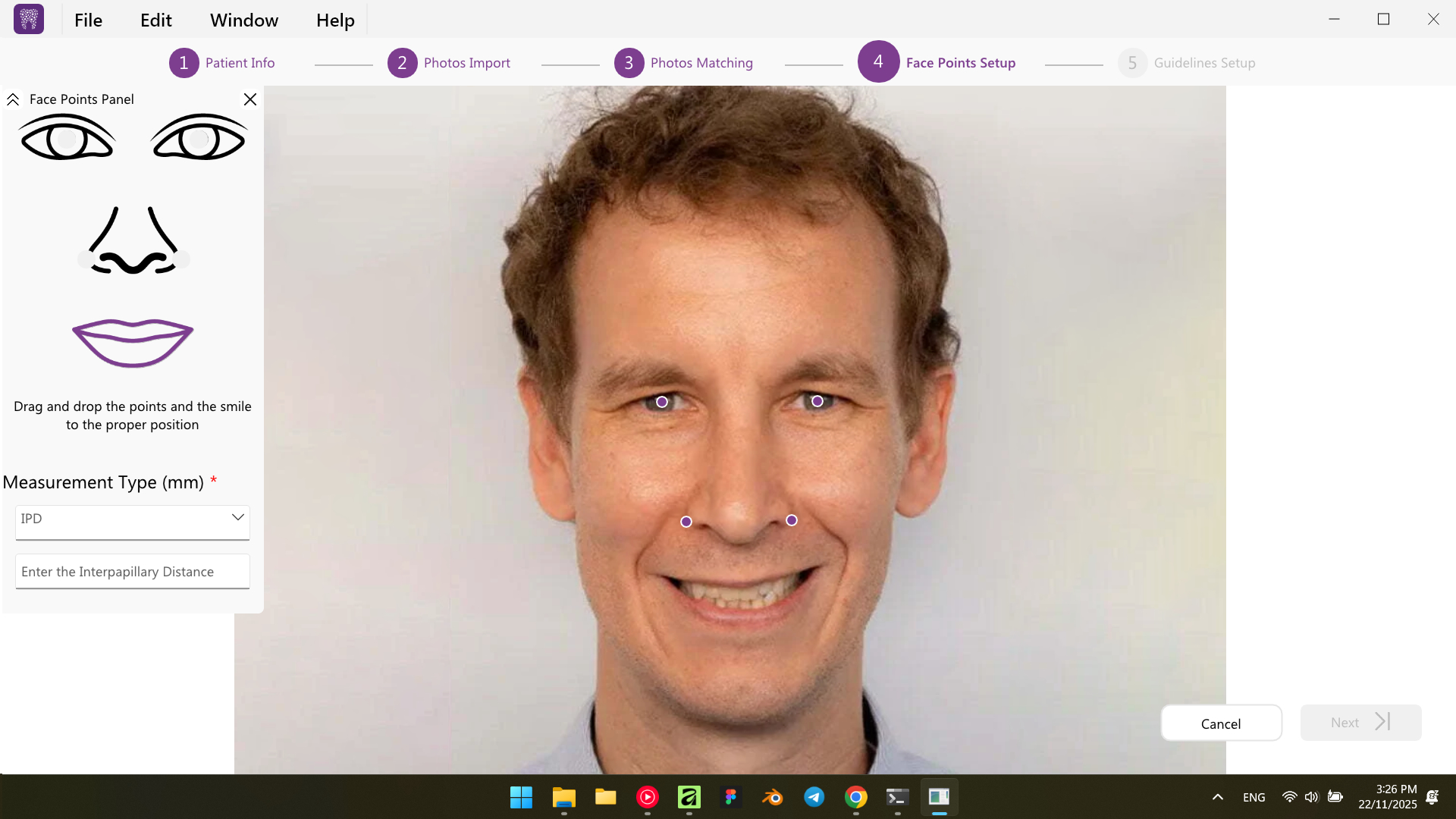
Task: Click the app logo icon in title bar
Action: click(x=29, y=20)
